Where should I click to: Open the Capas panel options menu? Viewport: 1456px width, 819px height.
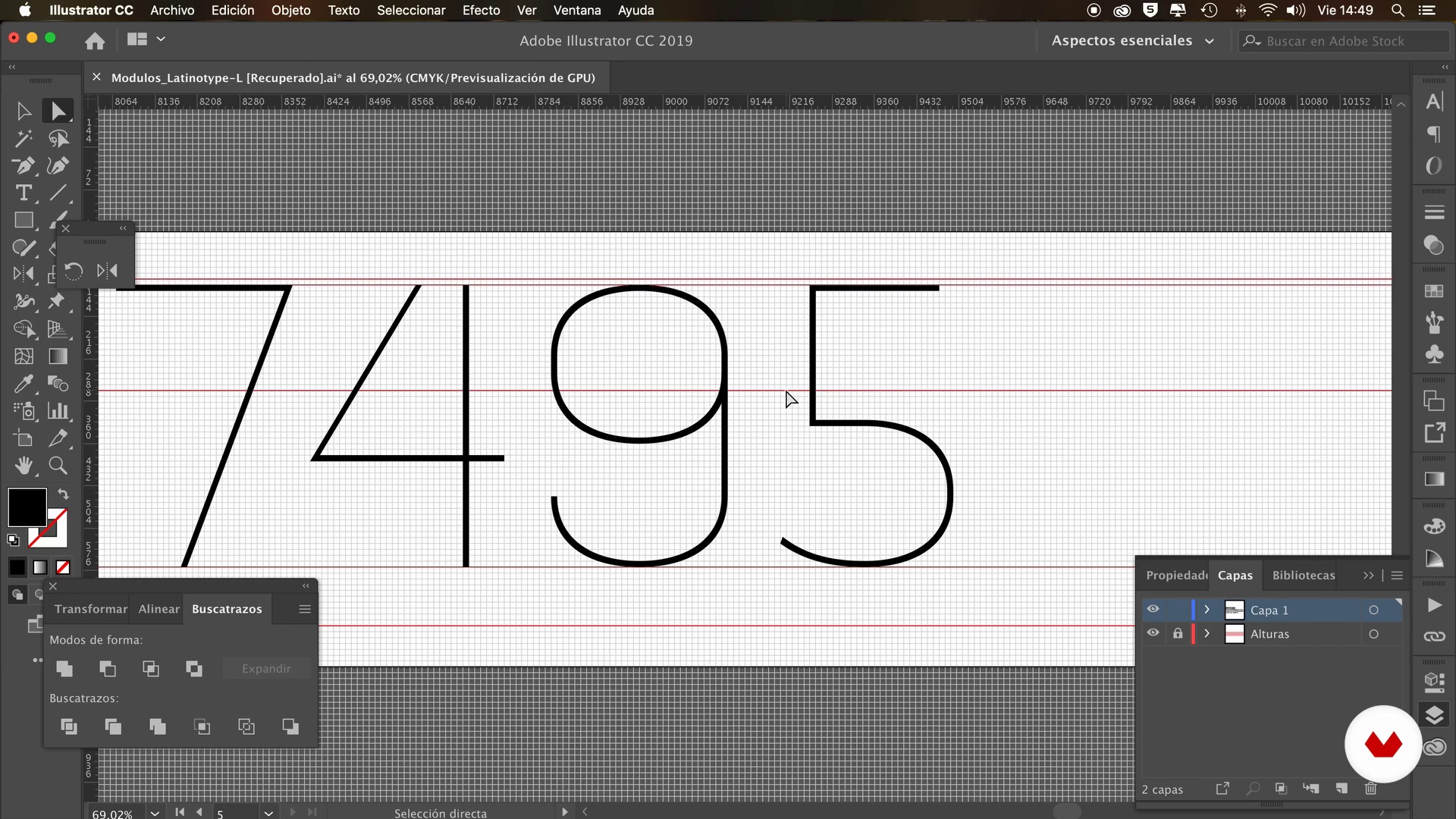pyautogui.click(x=1397, y=576)
